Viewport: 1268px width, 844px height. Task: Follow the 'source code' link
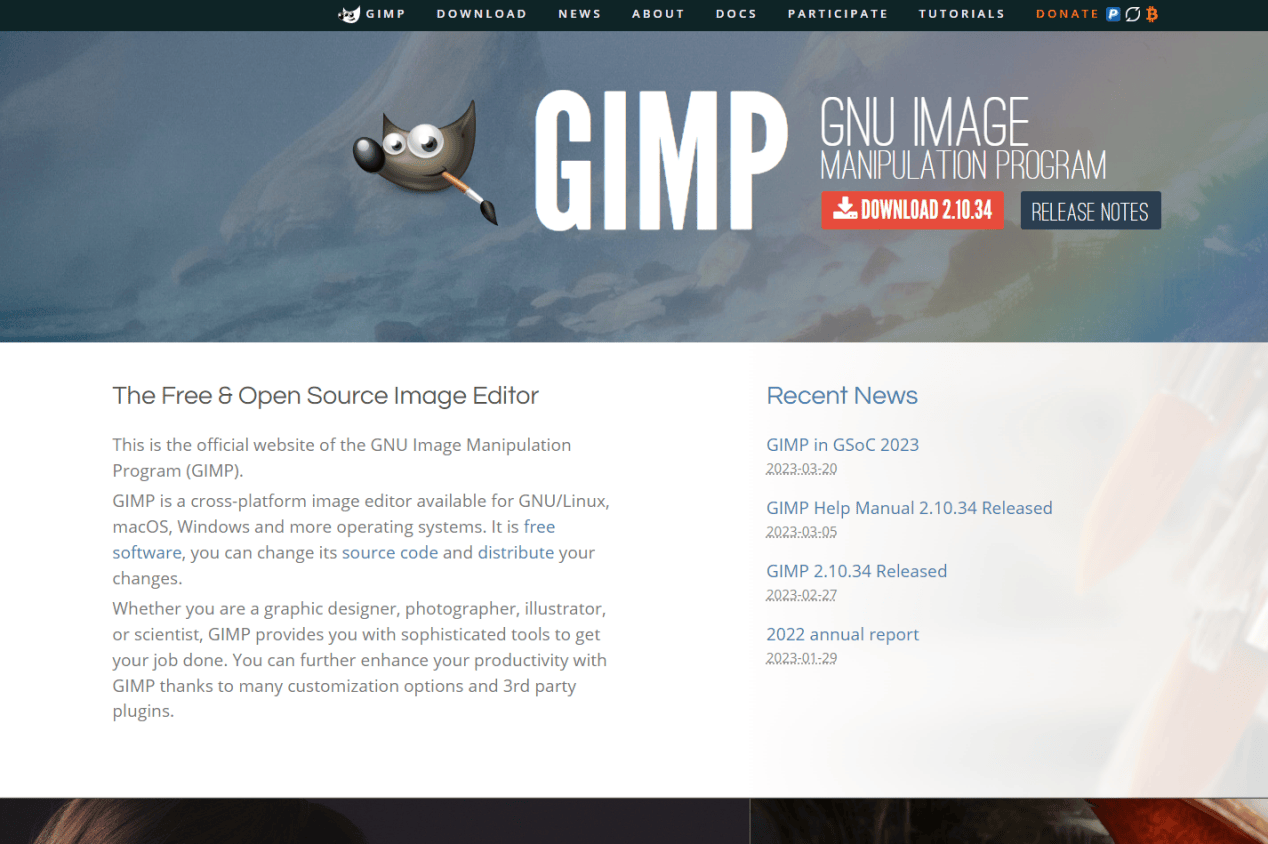click(390, 553)
